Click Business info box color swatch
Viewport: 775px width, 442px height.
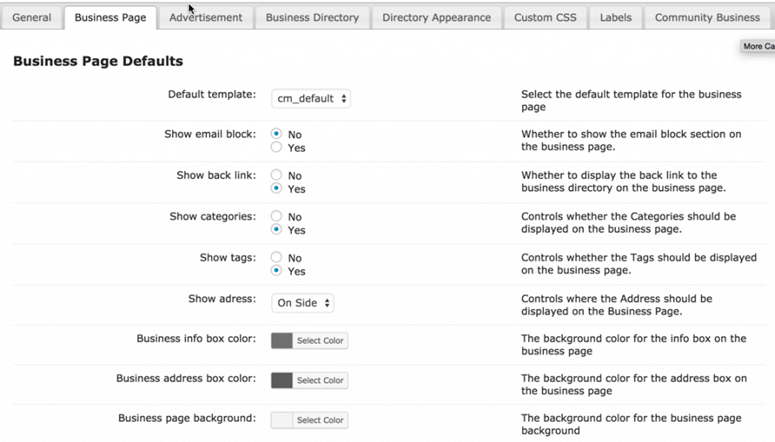click(282, 341)
